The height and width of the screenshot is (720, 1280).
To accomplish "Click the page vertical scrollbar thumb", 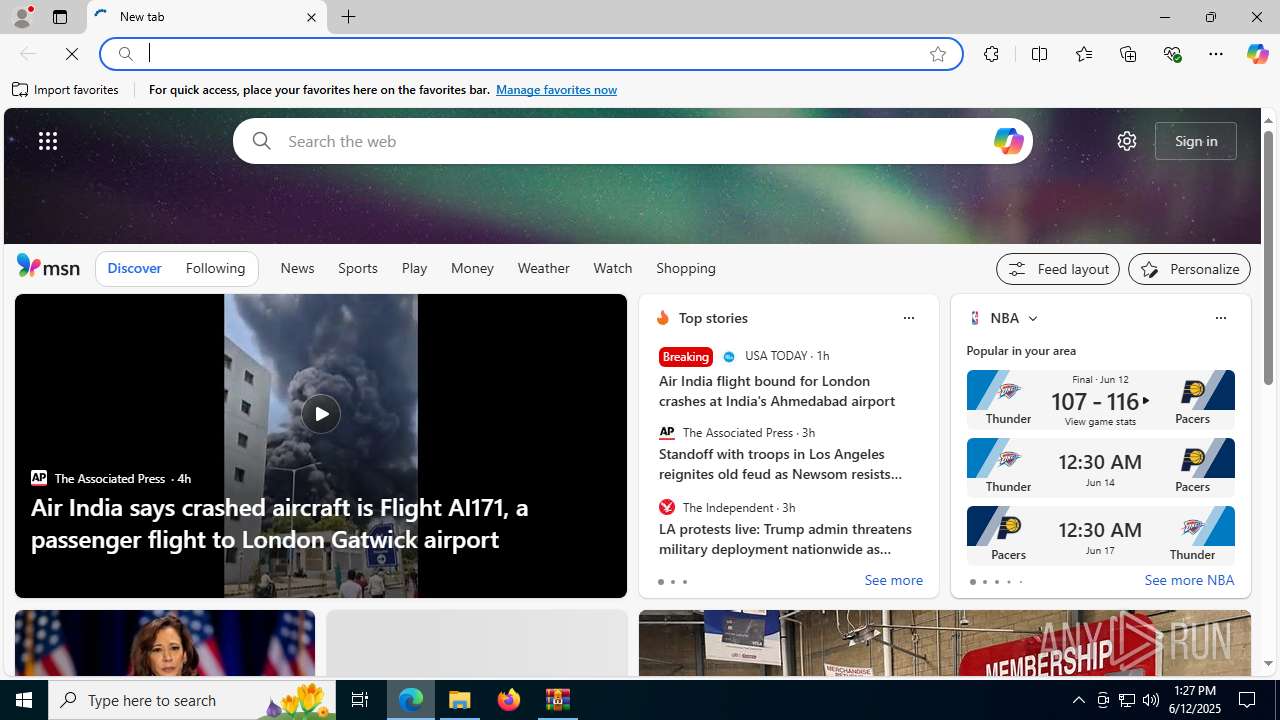I will pos(1268,257).
